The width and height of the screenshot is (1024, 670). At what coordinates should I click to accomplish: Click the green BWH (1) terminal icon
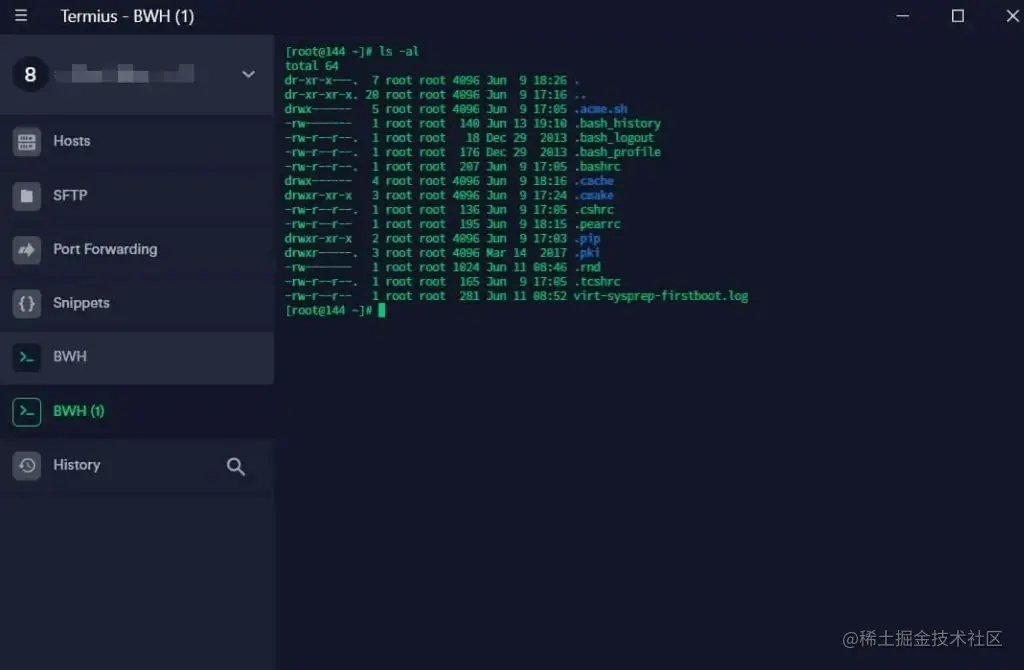pyautogui.click(x=27, y=411)
